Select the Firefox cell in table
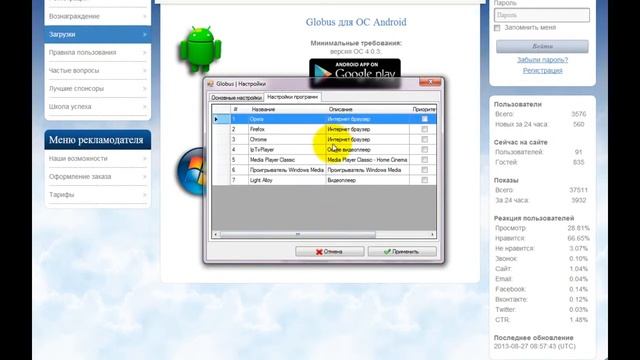This screenshot has height=360, width=640. [287, 129]
